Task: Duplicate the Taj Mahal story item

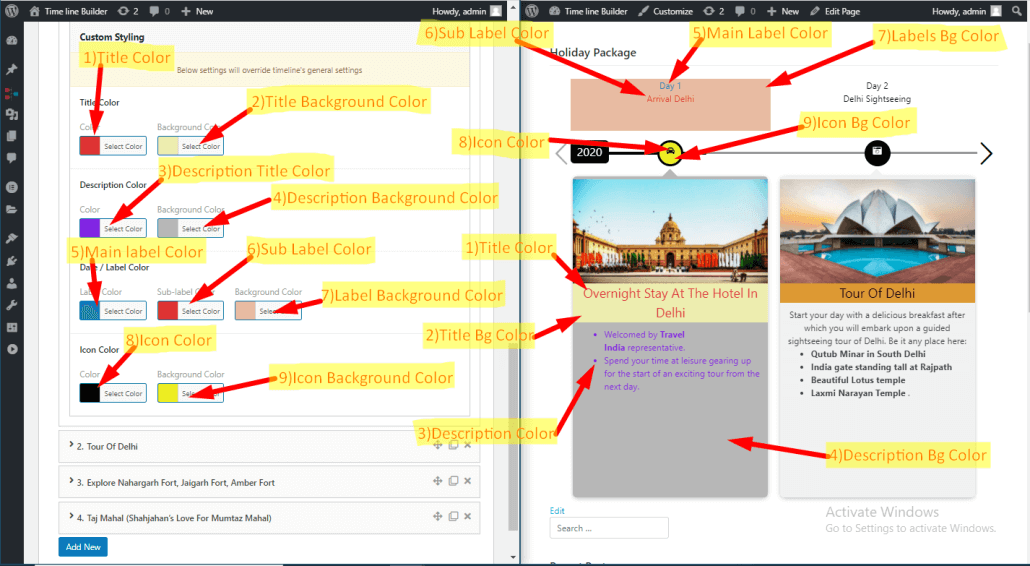Action: (x=452, y=517)
